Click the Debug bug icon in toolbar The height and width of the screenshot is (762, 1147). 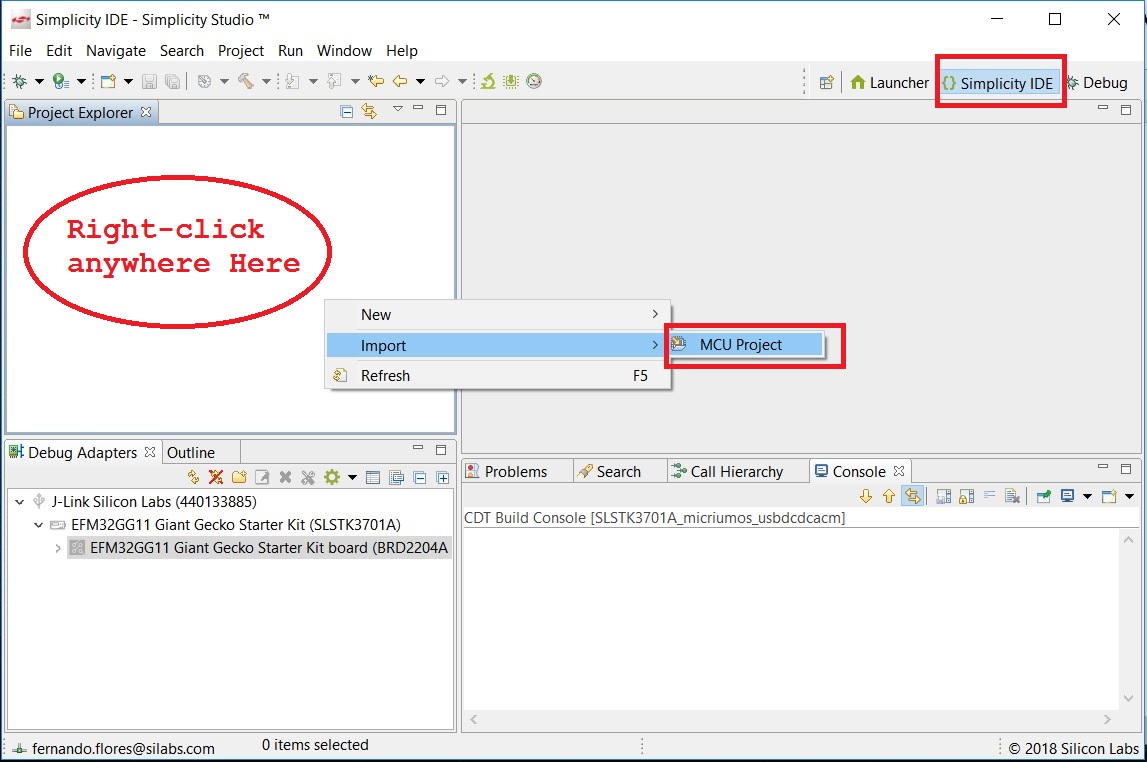tap(19, 82)
